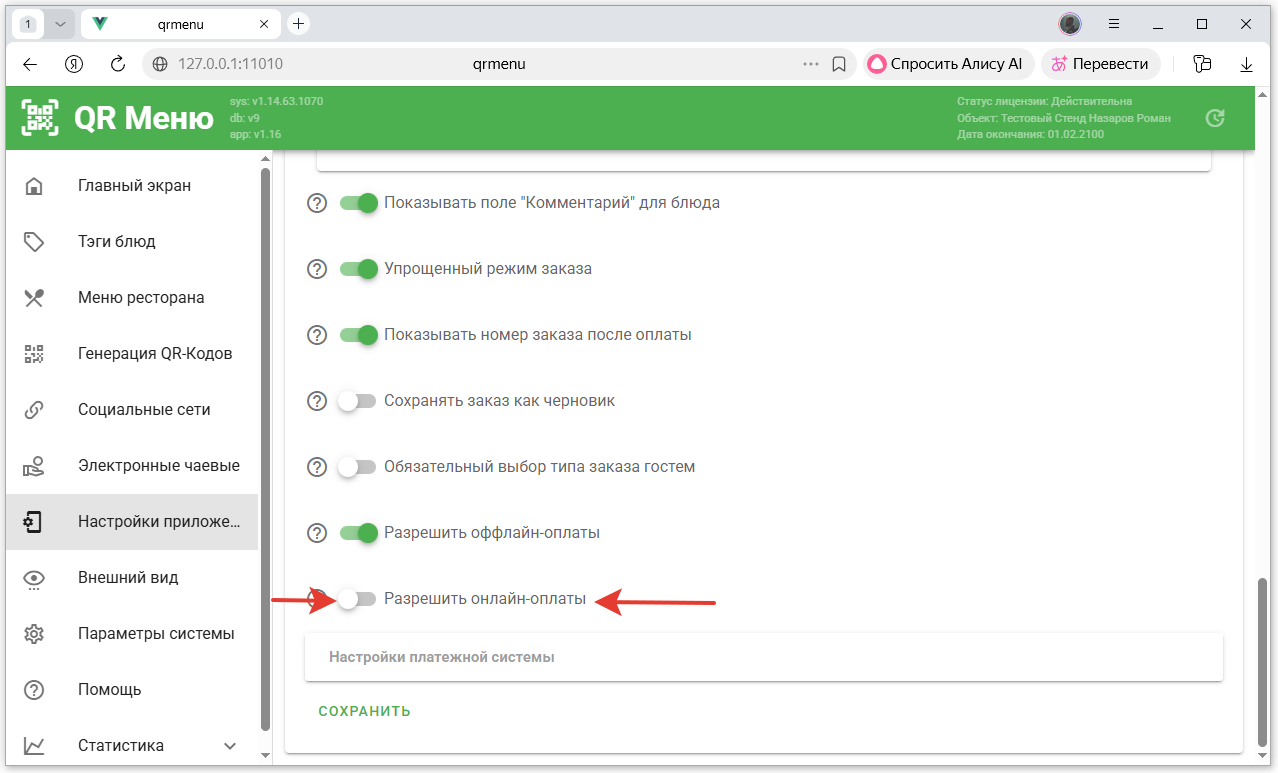Viewport: 1278px width, 773px height.
Task: Open Помощь sidebar item
Action: click(110, 690)
